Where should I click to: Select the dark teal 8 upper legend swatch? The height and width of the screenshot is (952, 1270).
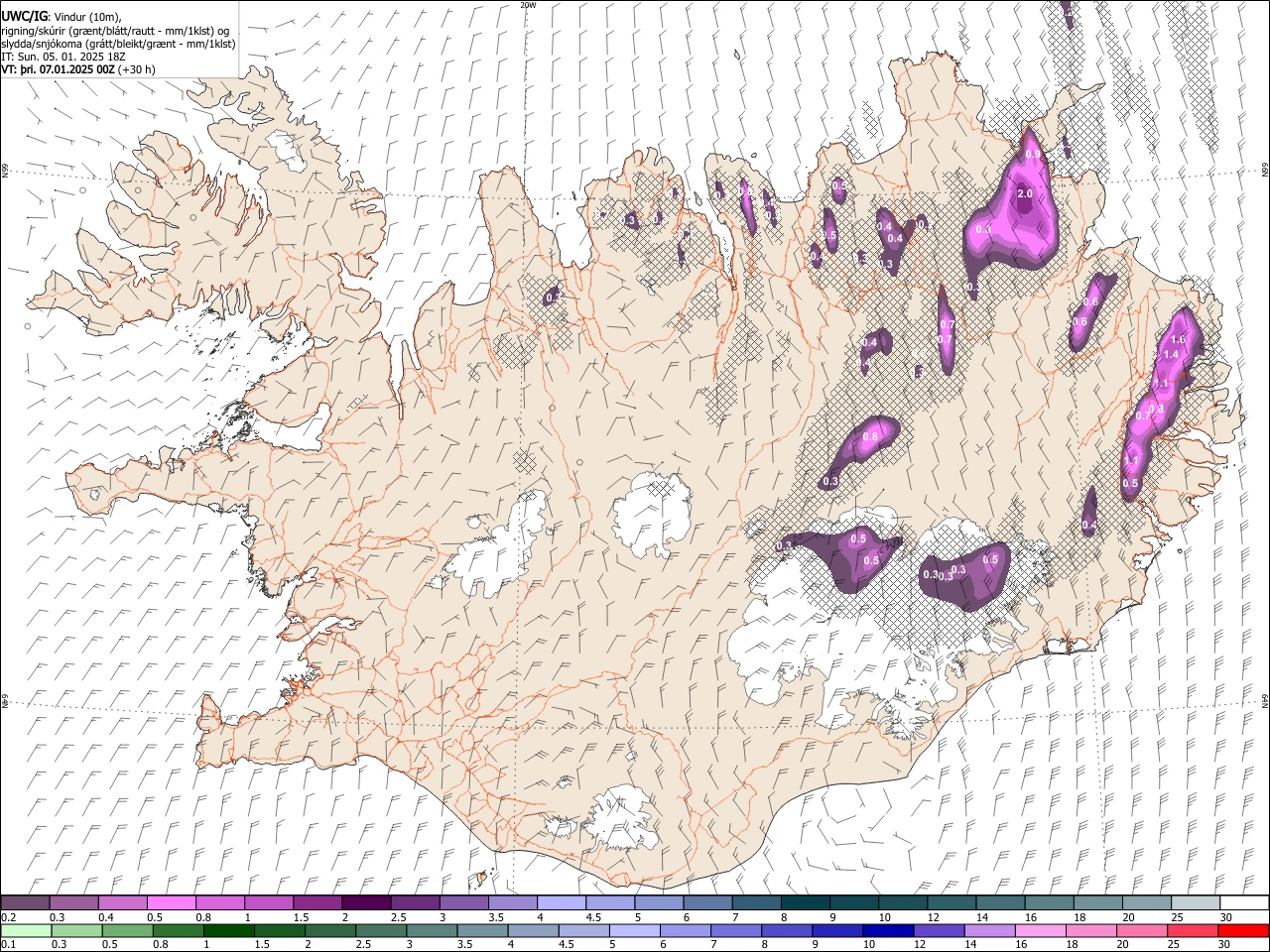[805, 902]
